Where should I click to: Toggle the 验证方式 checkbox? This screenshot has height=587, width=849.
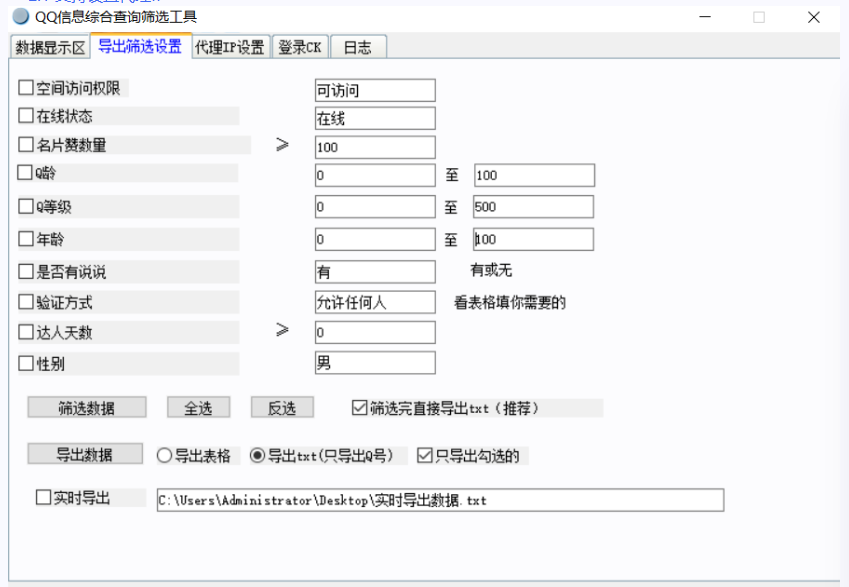click(25, 302)
